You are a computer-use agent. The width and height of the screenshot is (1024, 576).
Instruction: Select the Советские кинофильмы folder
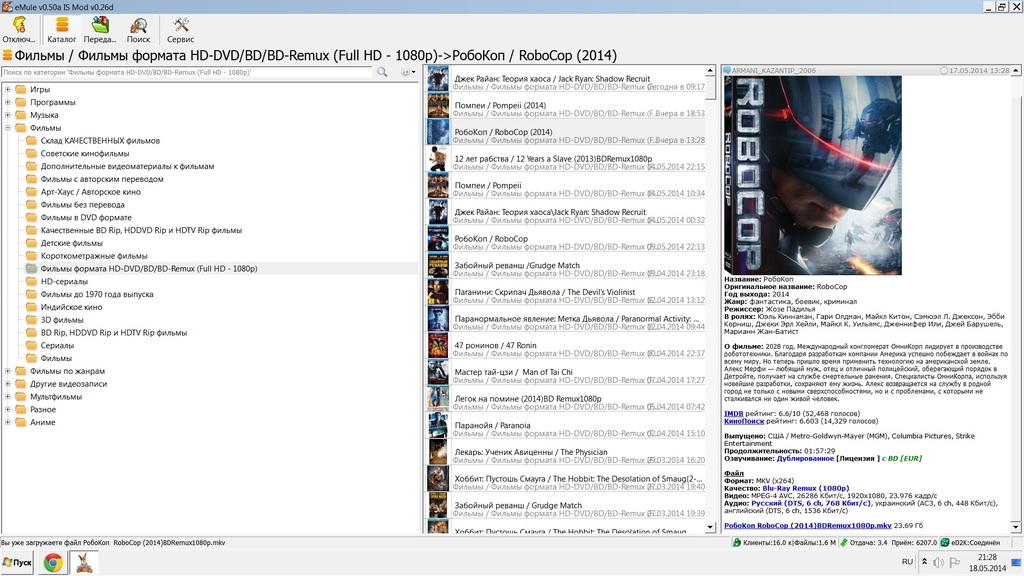(x=85, y=153)
